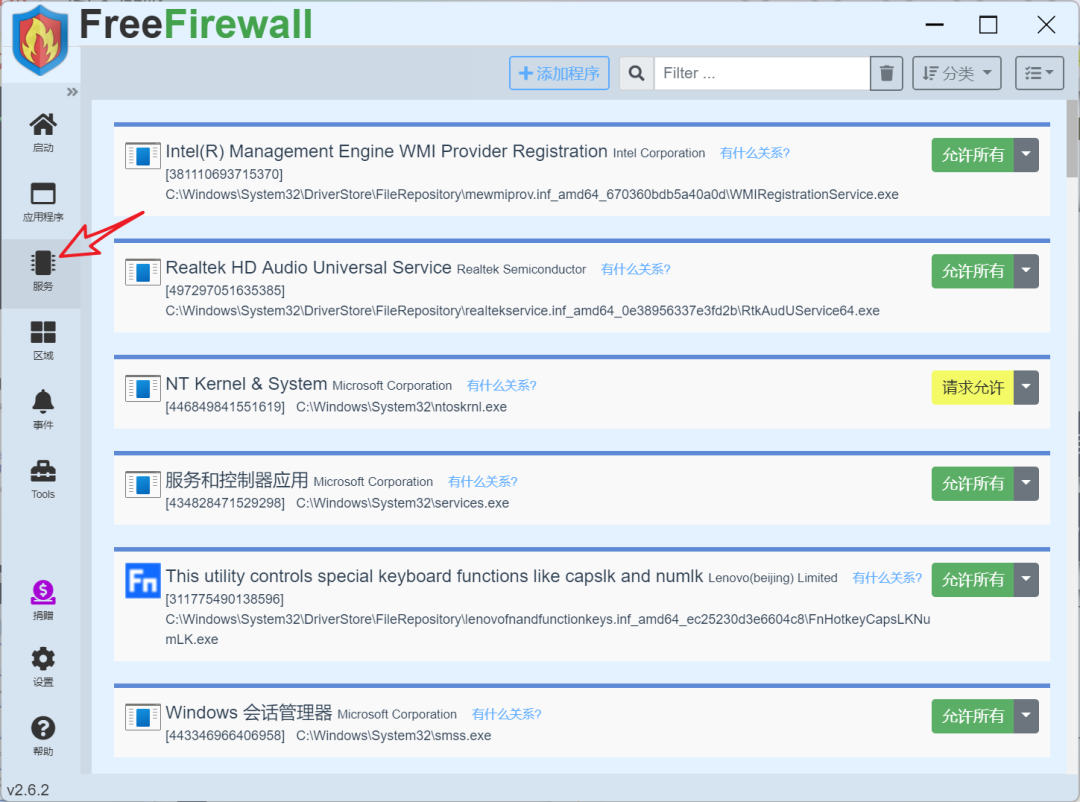Open 有什么关系? link for Lenovo keyboard utility
Viewport: 1080px width, 802px height.
(886, 578)
